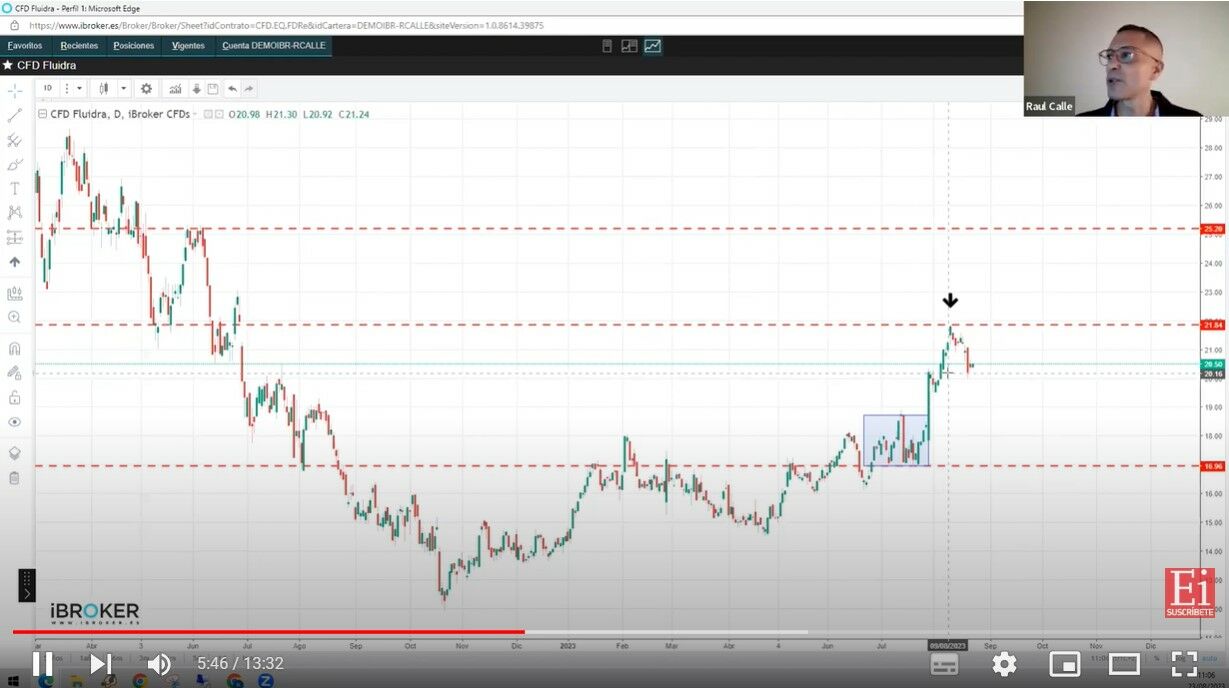Click the Cuenta DEMOIBR-RCALLE button
This screenshot has width=1229, height=688.
(x=273, y=45)
